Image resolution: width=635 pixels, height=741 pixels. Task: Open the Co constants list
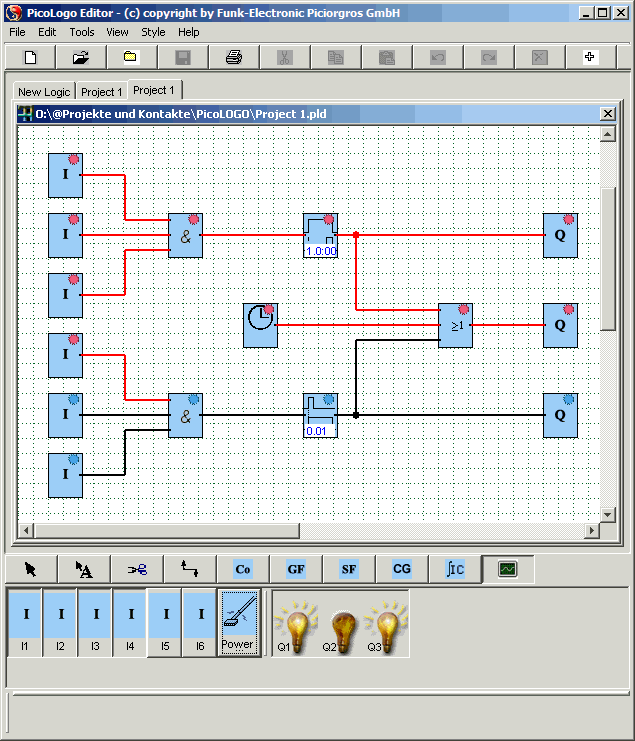[x=242, y=569]
